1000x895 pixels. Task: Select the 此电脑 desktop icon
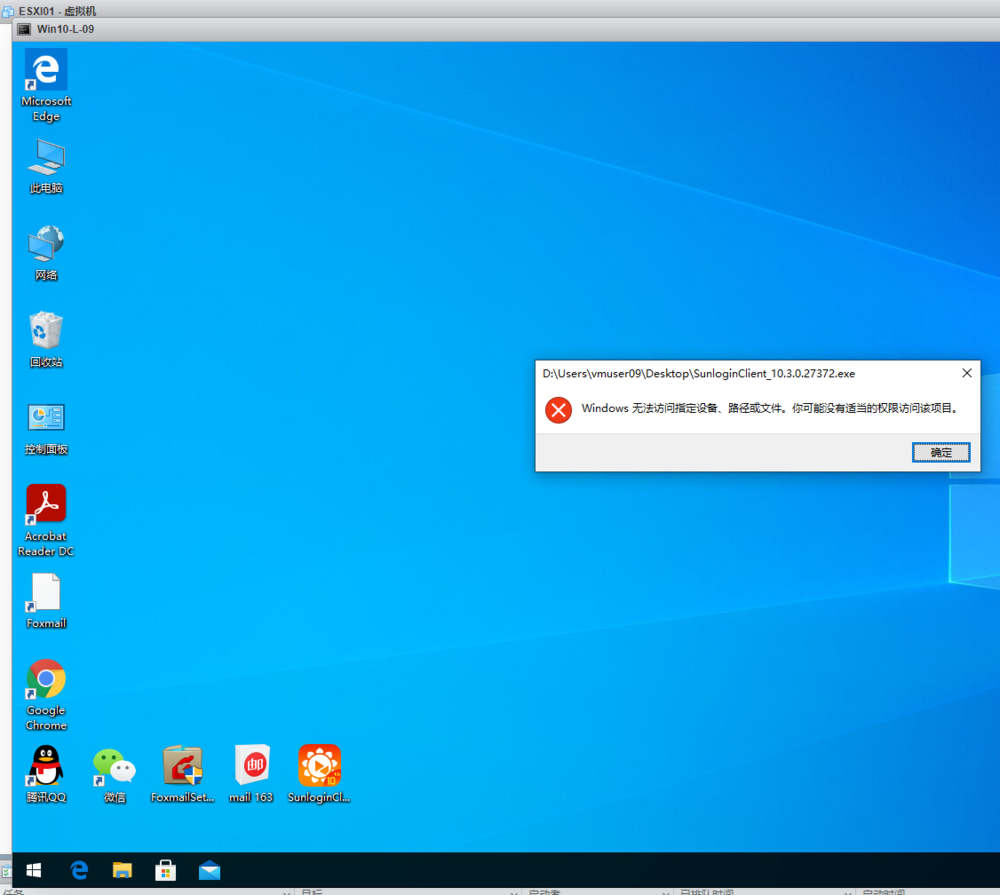[x=46, y=166]
